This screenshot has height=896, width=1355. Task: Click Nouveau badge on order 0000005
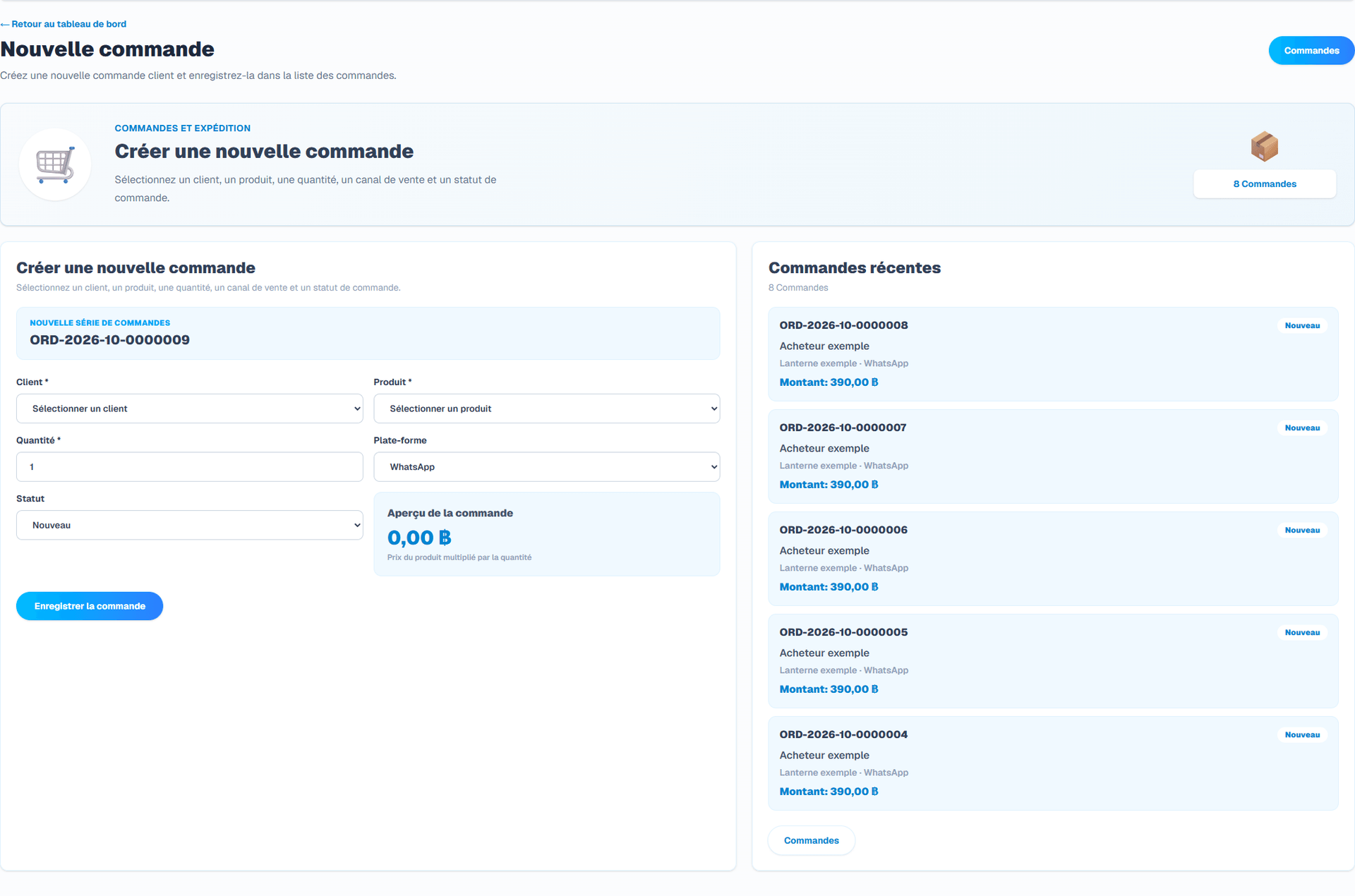[x=1302, y=633]
